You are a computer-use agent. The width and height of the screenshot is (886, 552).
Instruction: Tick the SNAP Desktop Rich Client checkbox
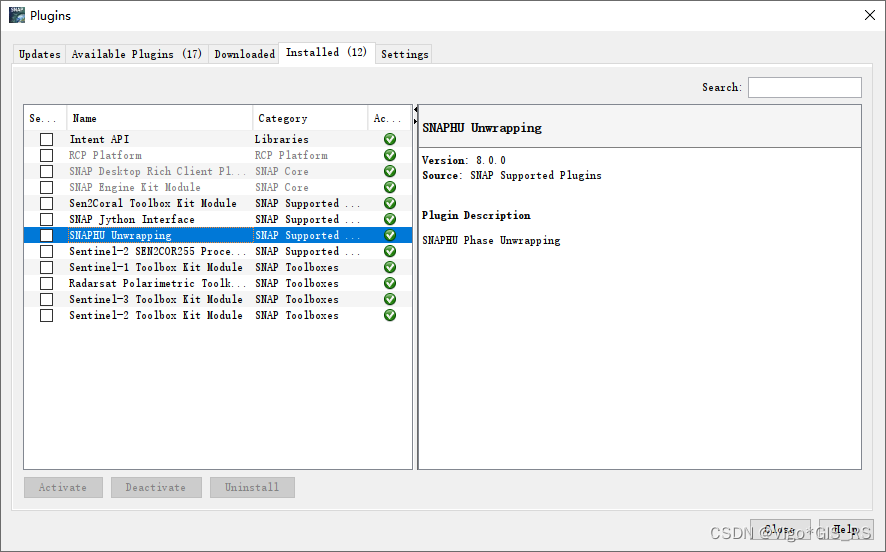[46, 171]
